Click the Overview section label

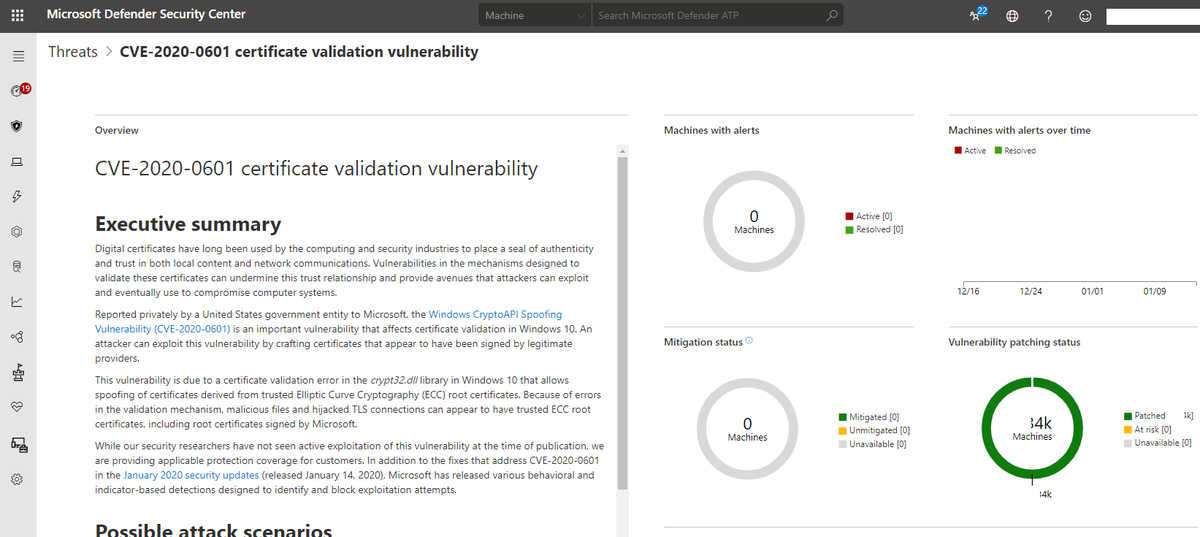(116, 130)
